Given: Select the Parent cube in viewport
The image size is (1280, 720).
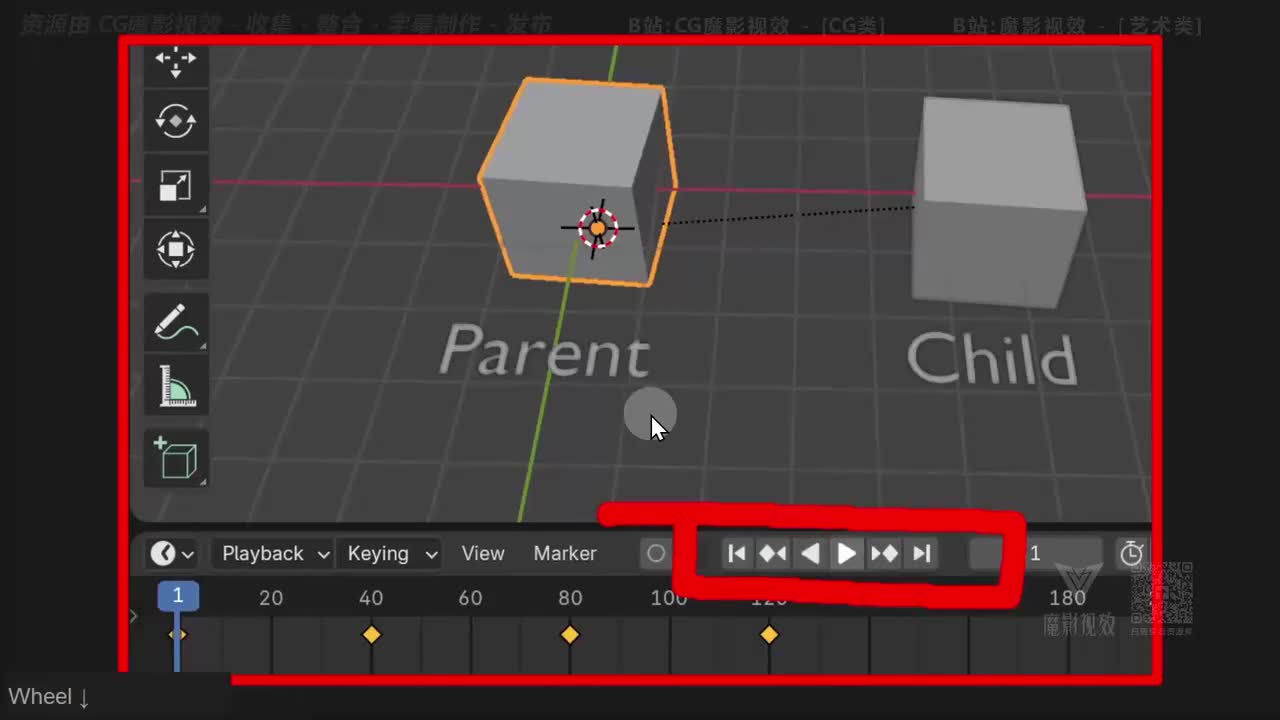Looking at the screenshot, I should tap(578, 183).
